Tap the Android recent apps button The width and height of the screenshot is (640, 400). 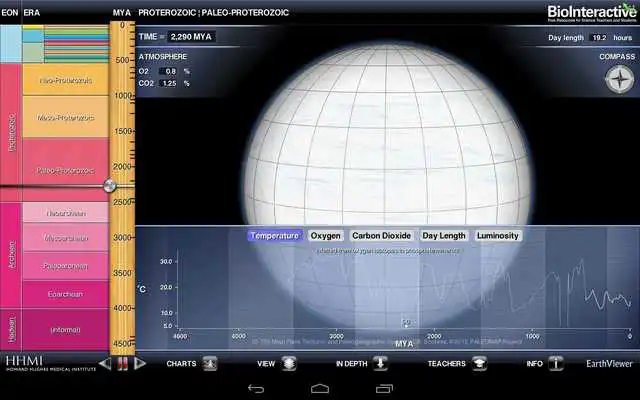(x=384, y=389)
